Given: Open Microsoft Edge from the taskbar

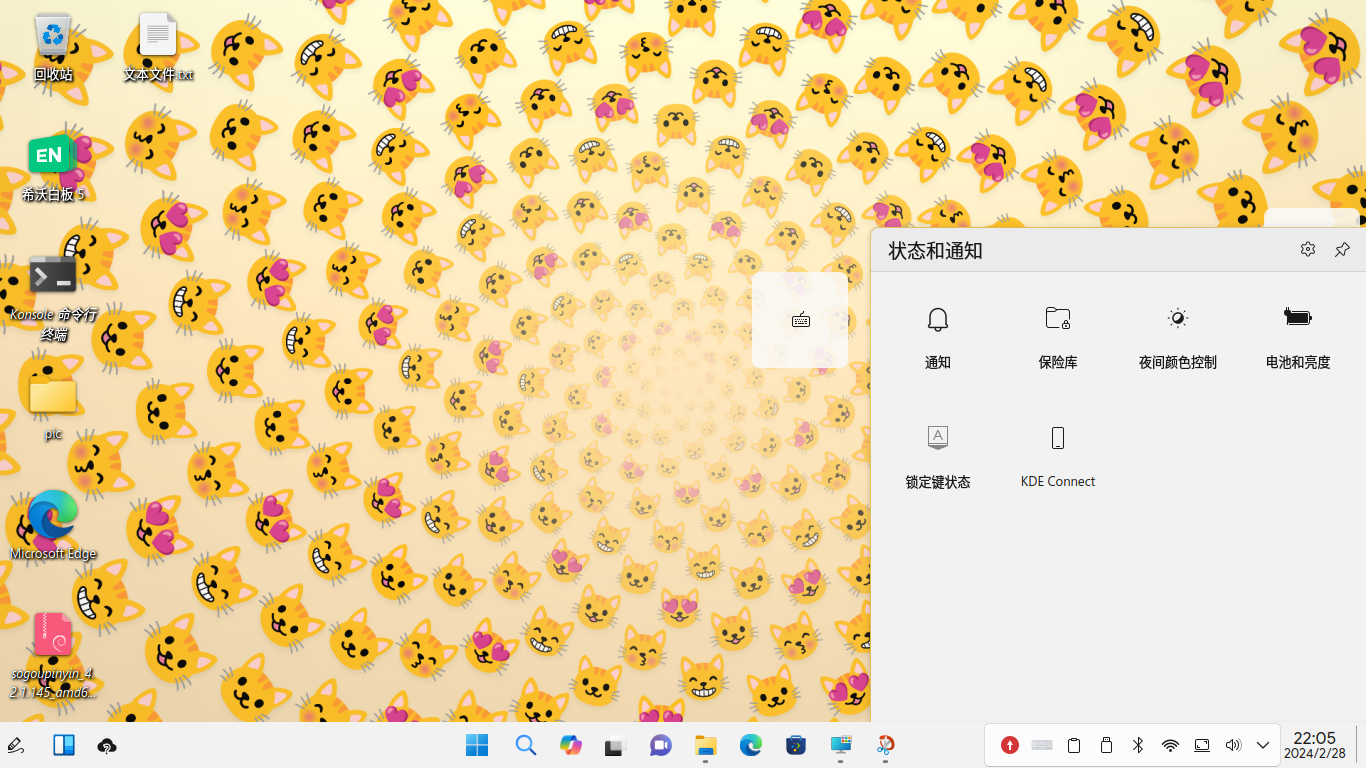Looking at the screenshot, I should click(751, 745).
